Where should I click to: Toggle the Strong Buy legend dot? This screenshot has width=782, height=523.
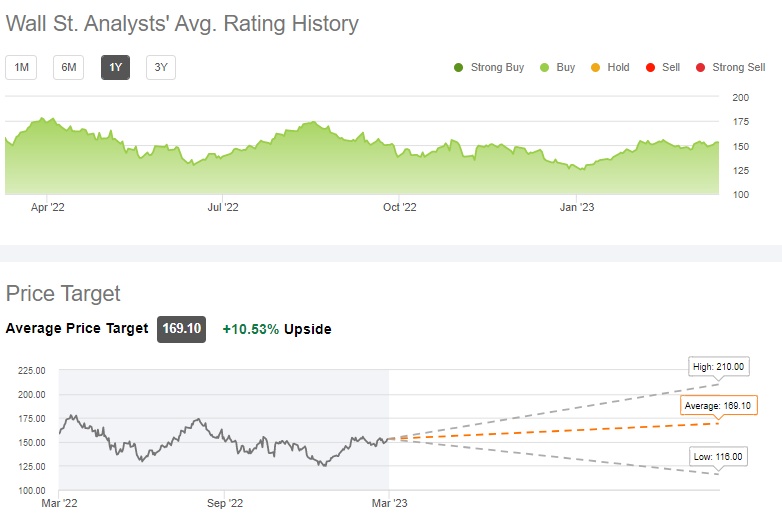[x=459, y=68]
